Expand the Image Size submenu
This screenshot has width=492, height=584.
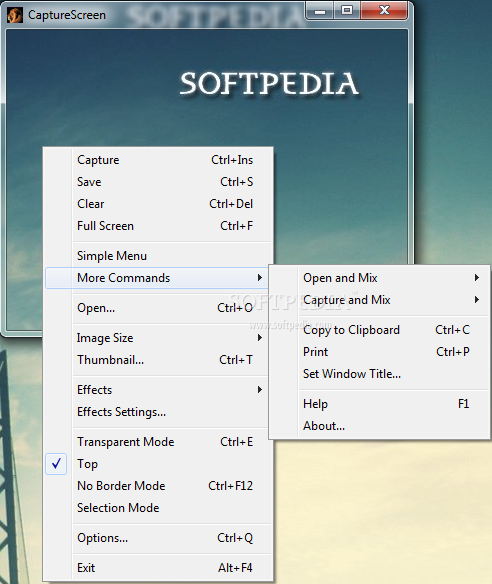(157, 338)
